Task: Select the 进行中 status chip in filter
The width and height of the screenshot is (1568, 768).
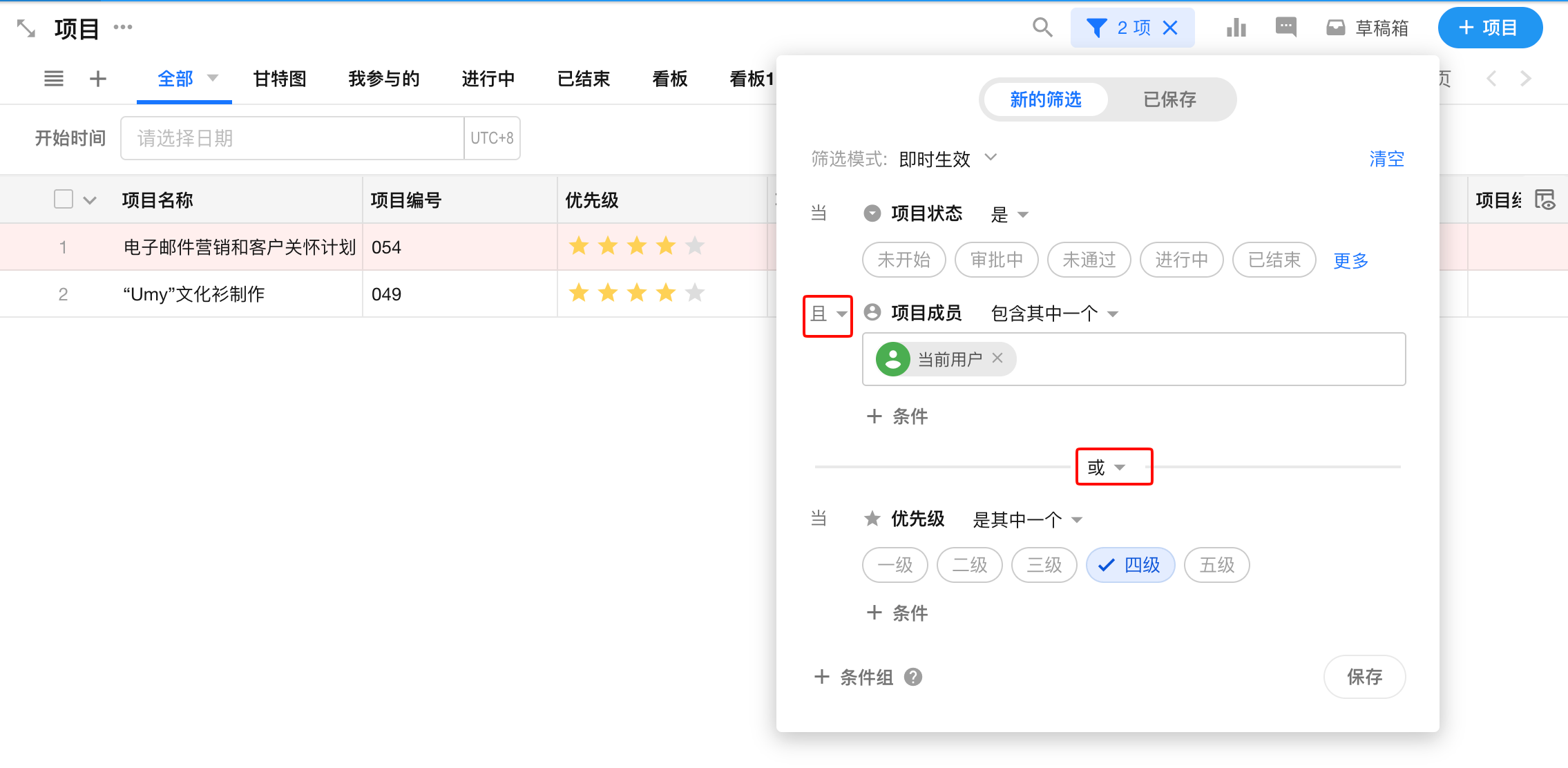Action: (1181, 260)
